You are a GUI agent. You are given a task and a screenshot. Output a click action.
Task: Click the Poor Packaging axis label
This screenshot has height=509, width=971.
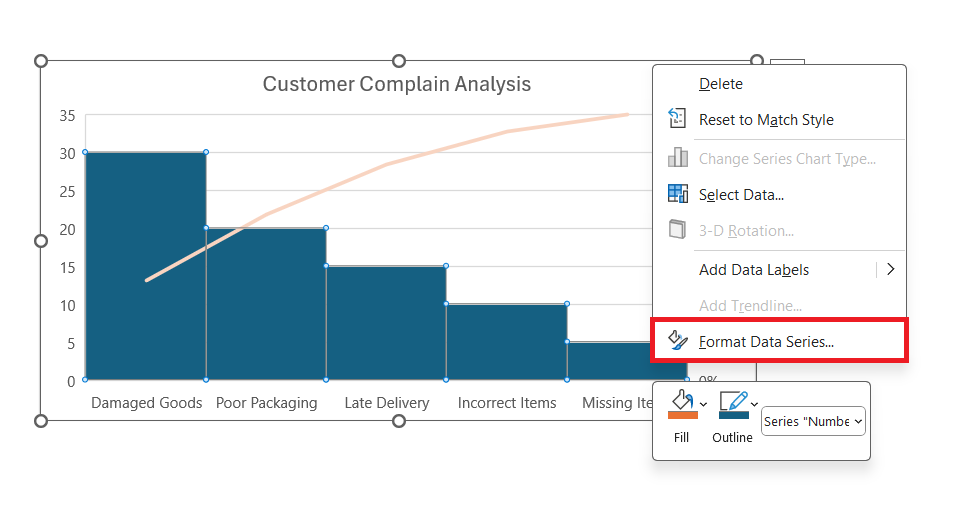pyautogui.click(x=266, y=402)
